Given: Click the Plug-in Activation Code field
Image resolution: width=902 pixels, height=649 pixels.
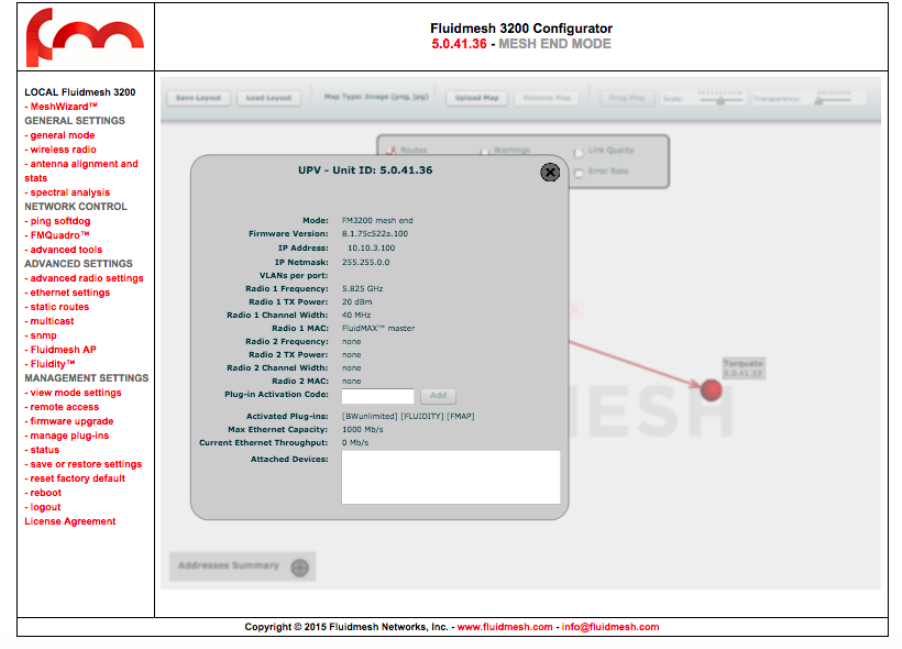Looking at the screenshot, I should [377, 396].
